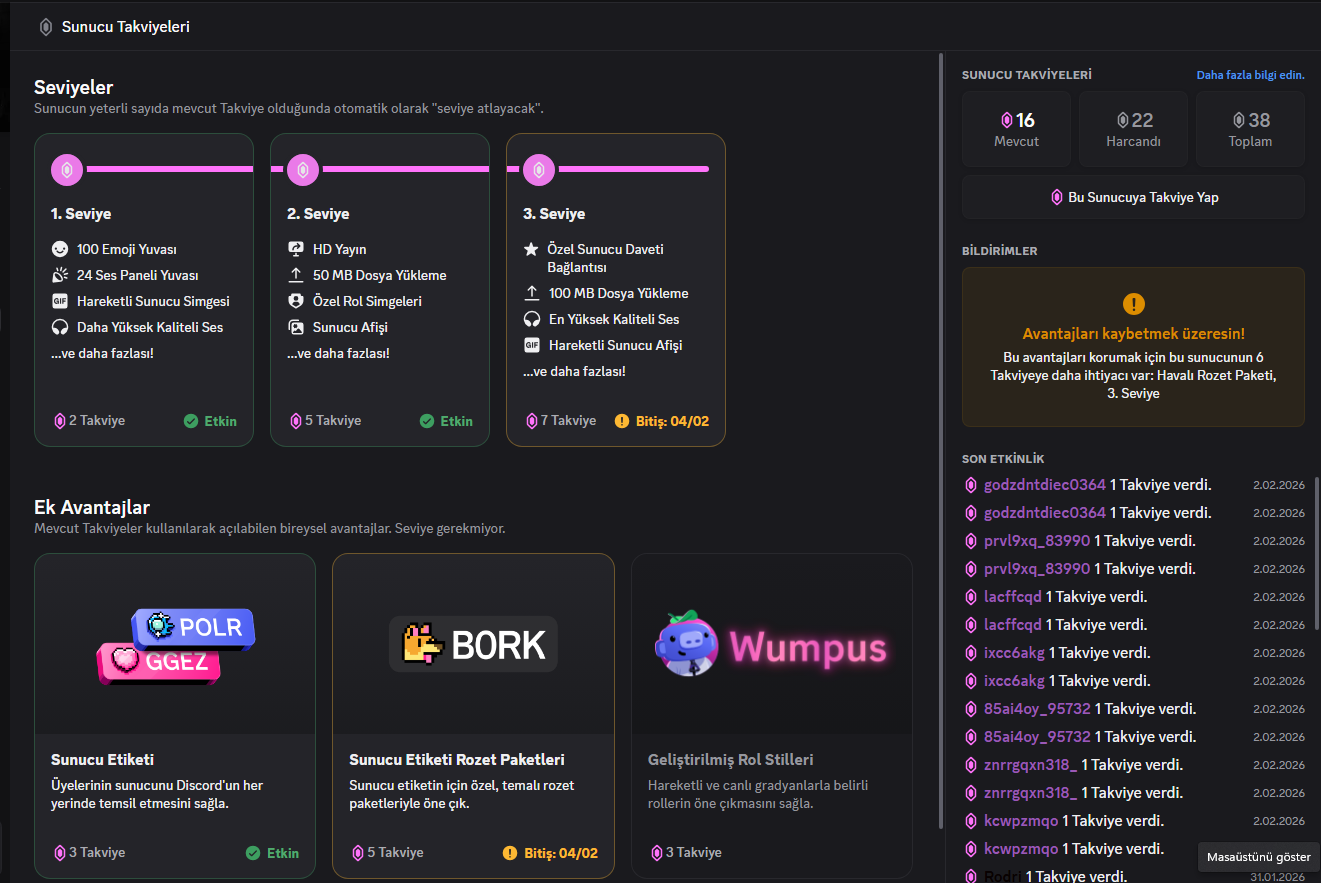The height and width of the screenshot is (883, 1321).
Task: Click the headphones icon beside En Yüksek Kaliteli Ses
Action: pos(532,319)
